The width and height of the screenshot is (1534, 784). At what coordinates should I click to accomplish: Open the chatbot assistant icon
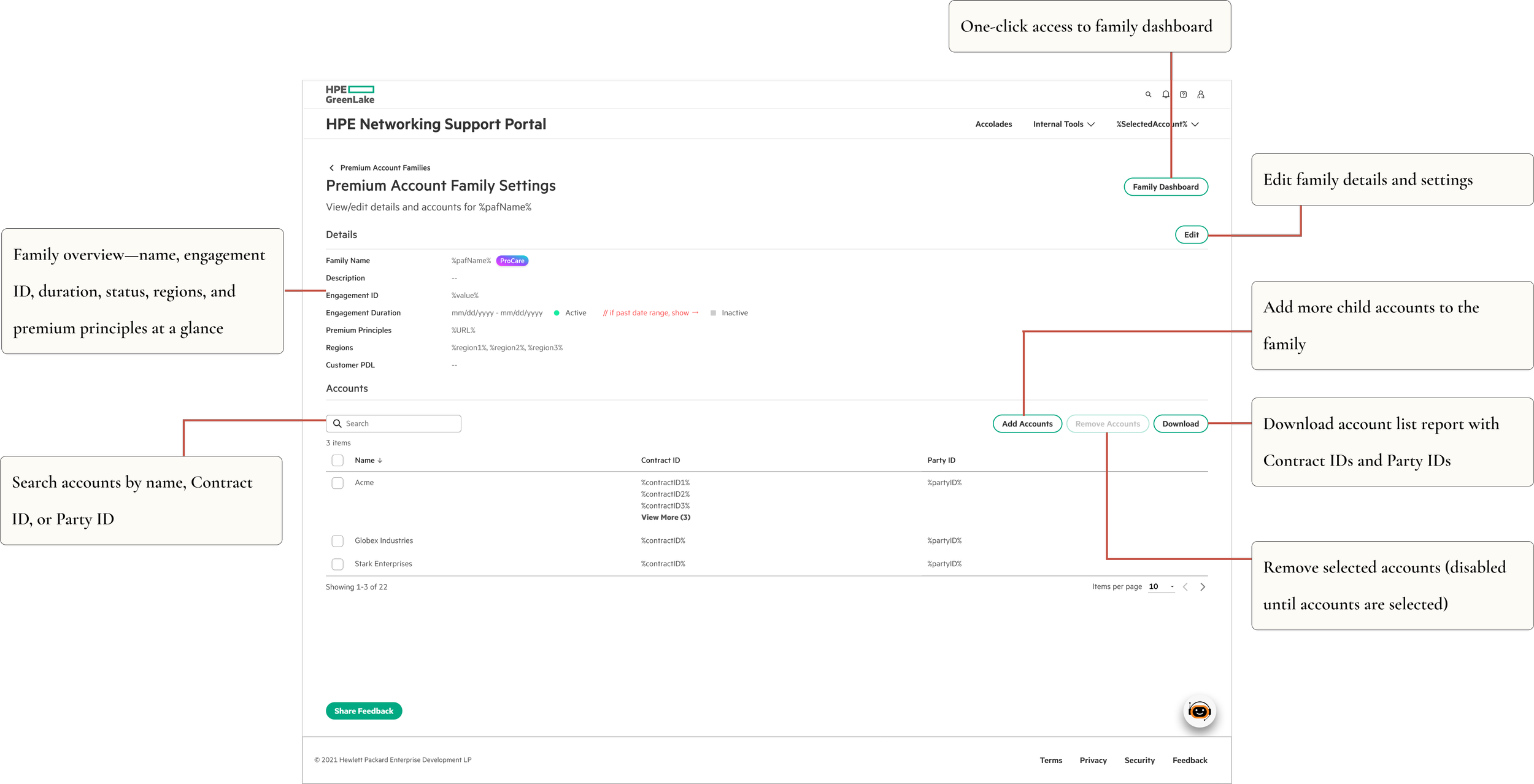click(1199, 712)
